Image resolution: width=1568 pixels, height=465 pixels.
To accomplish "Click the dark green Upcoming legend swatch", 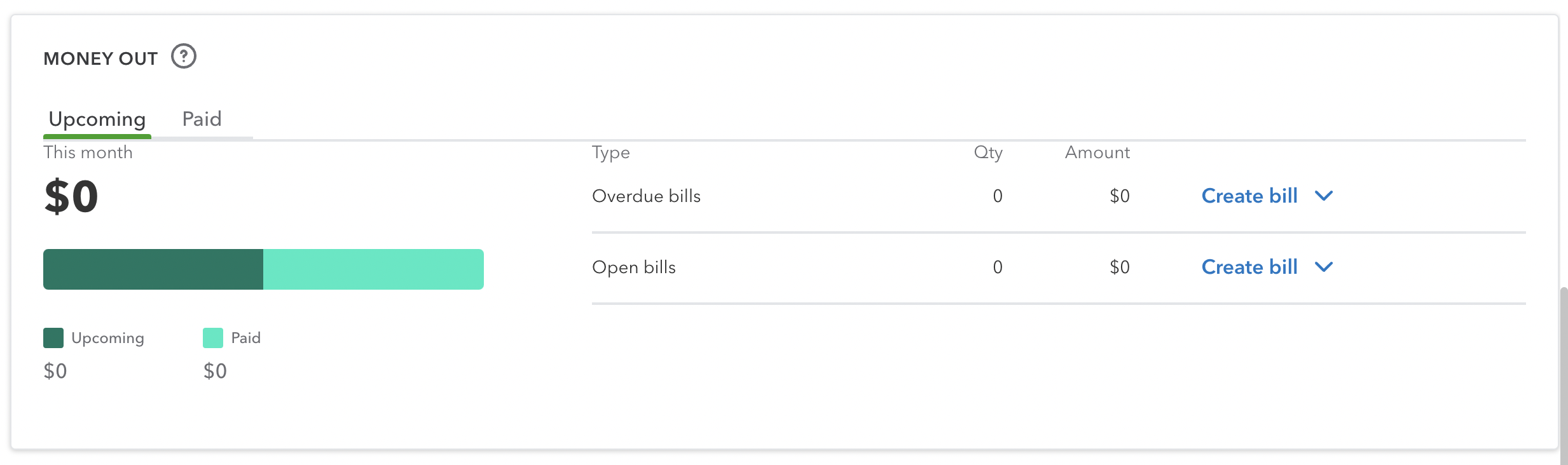I will click(x=53, y=338).
